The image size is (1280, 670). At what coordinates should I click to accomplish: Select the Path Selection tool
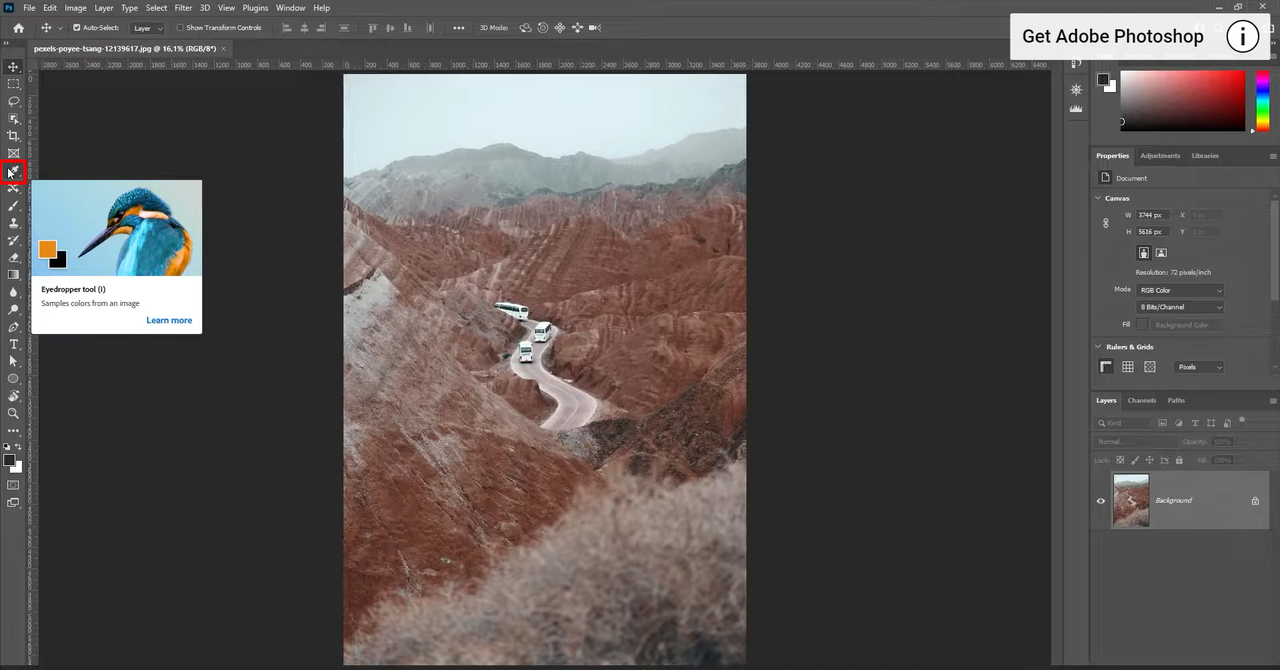[x=13, y=361]
